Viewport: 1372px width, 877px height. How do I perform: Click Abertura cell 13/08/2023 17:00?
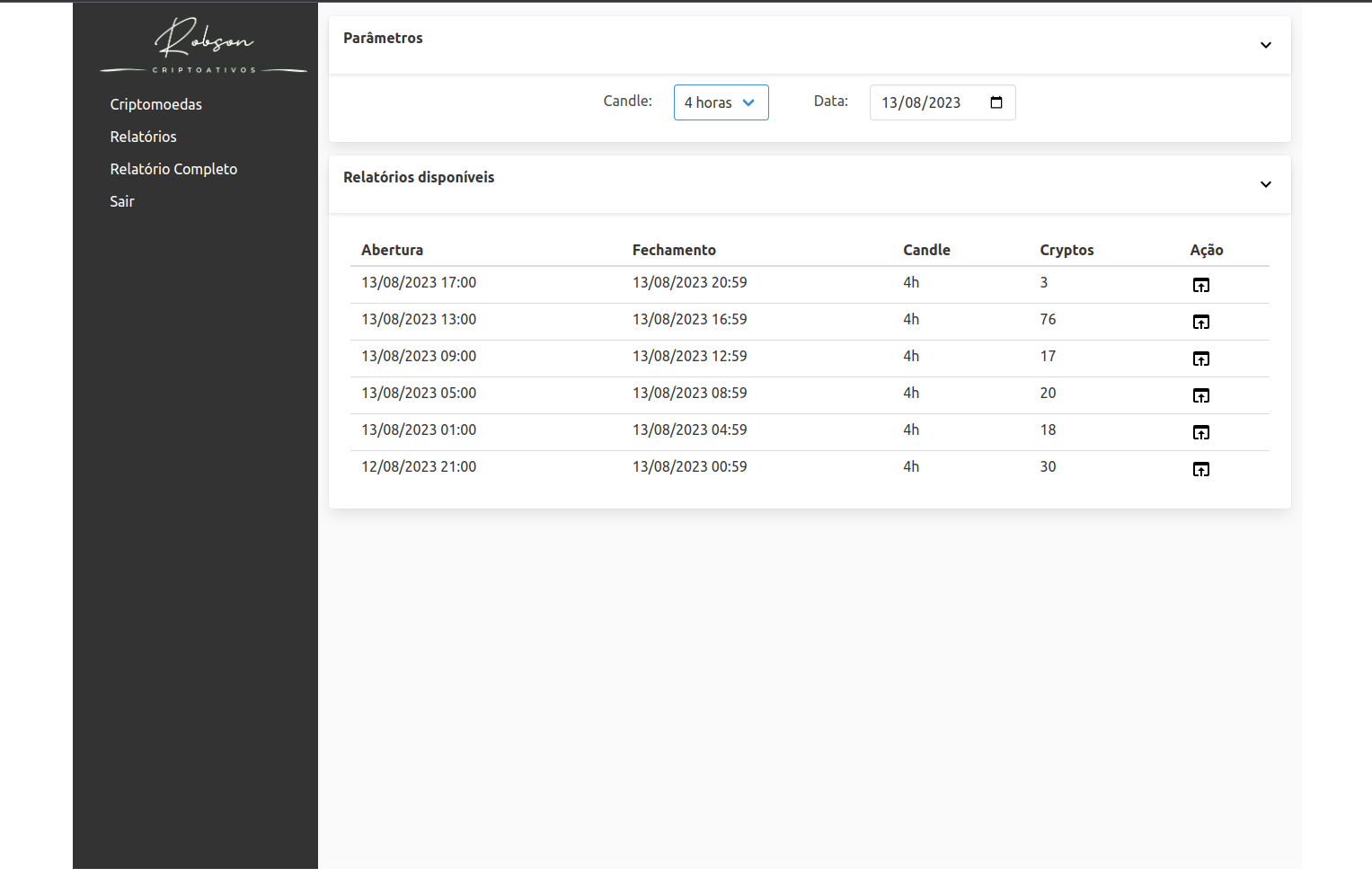(419, 282)
